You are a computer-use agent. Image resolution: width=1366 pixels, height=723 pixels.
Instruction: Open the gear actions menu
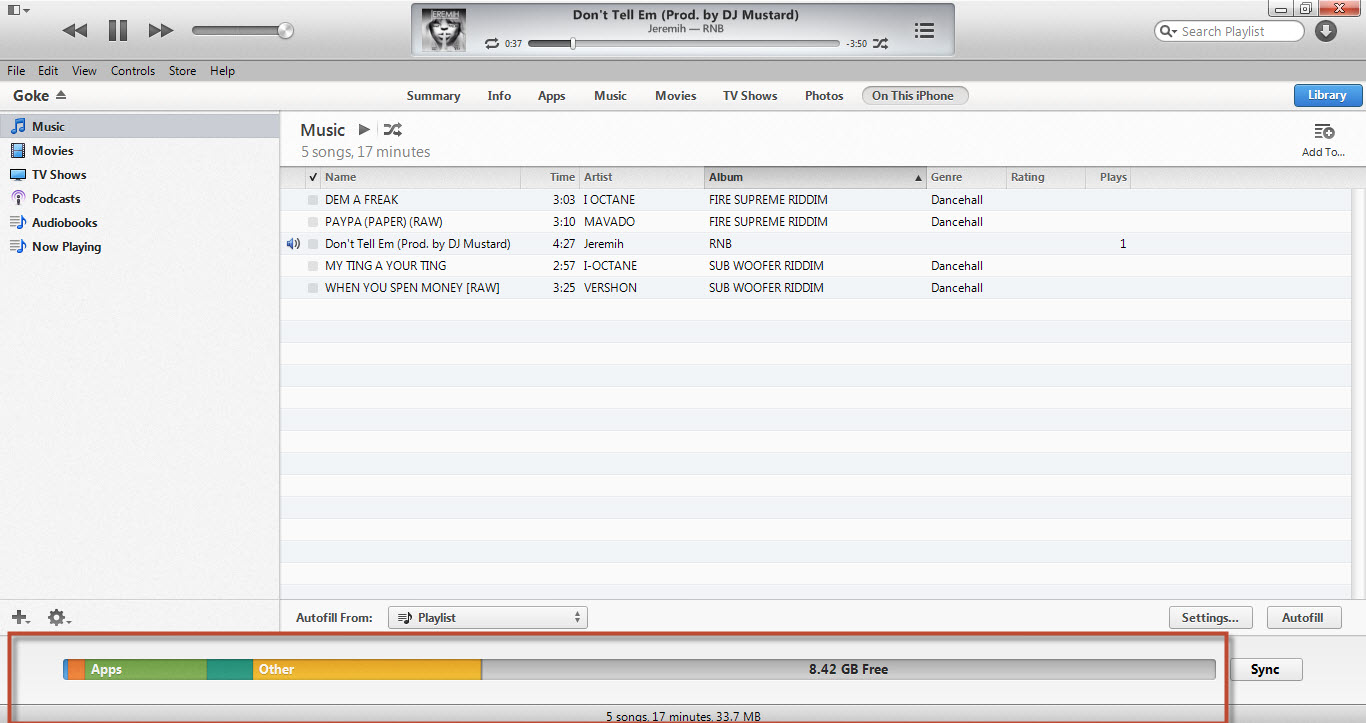[x=59, y=618]
